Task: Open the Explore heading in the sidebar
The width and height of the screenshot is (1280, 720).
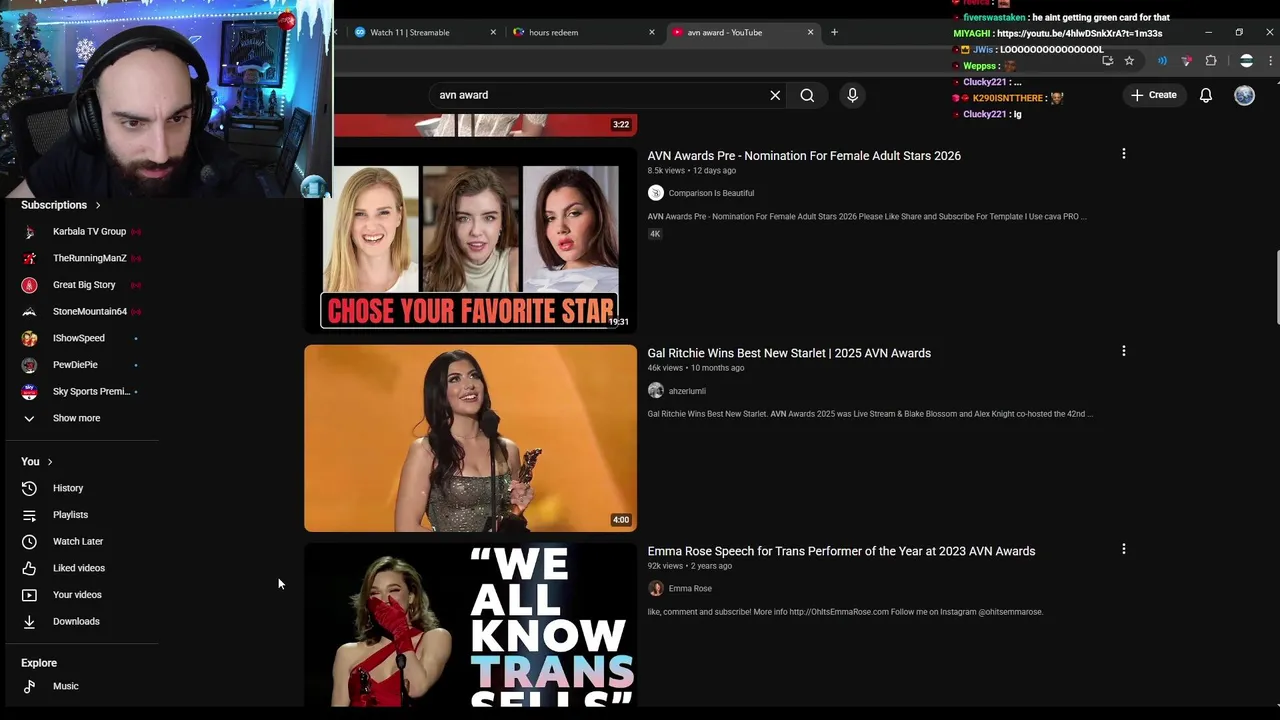Action: (x=39, y=663)
